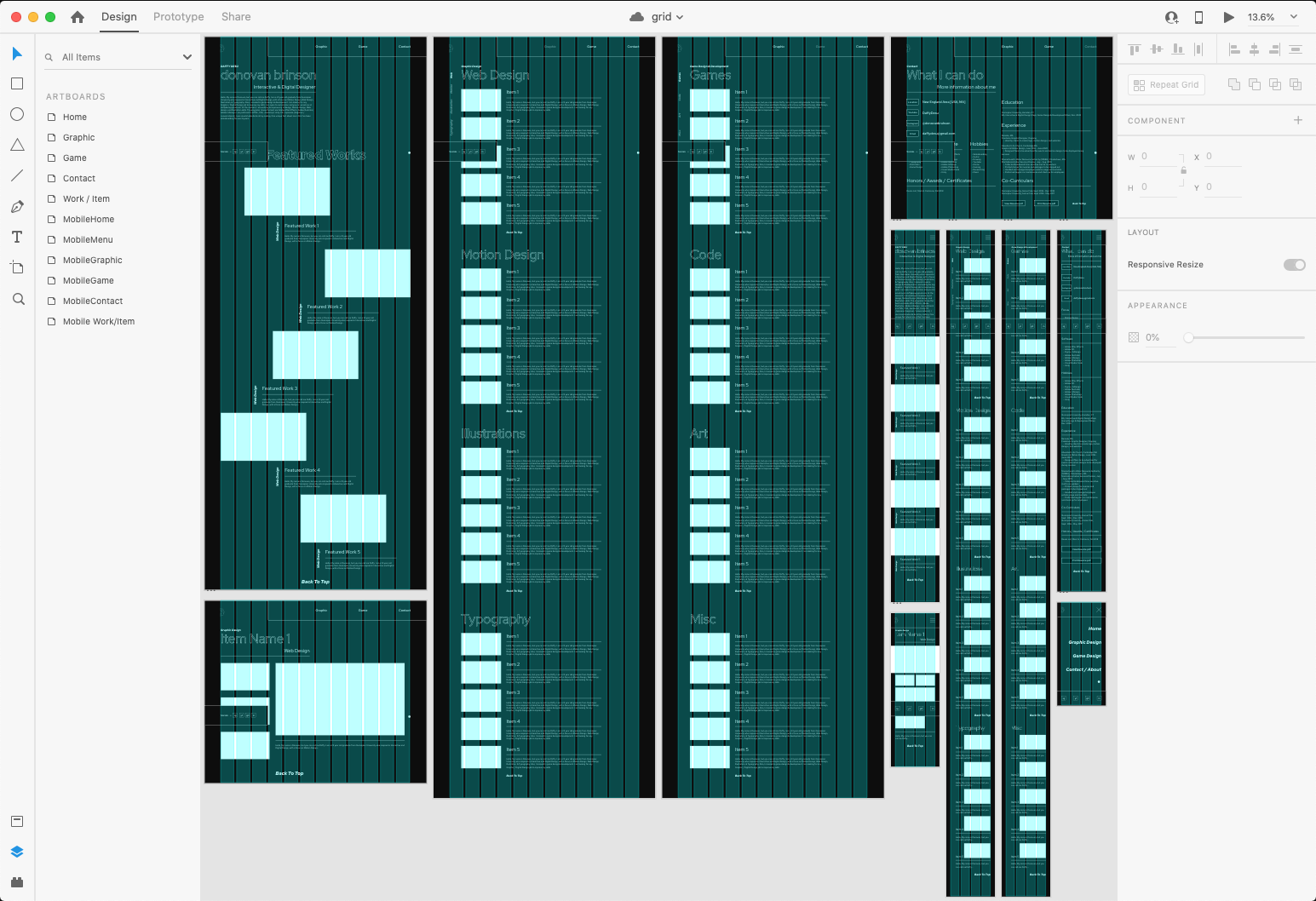Screen dimensions: 1316x901
Task: Click Align Middle vertically icon
Action: click(1156, 49)
